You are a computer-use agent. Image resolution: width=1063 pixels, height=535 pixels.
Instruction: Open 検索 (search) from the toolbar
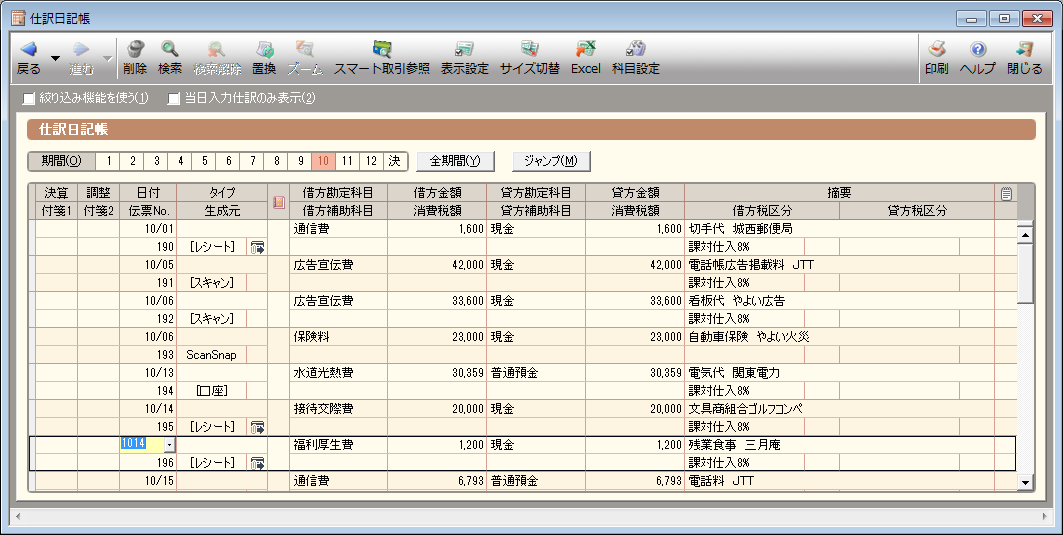pyautogui.click(x=170, y=57)
